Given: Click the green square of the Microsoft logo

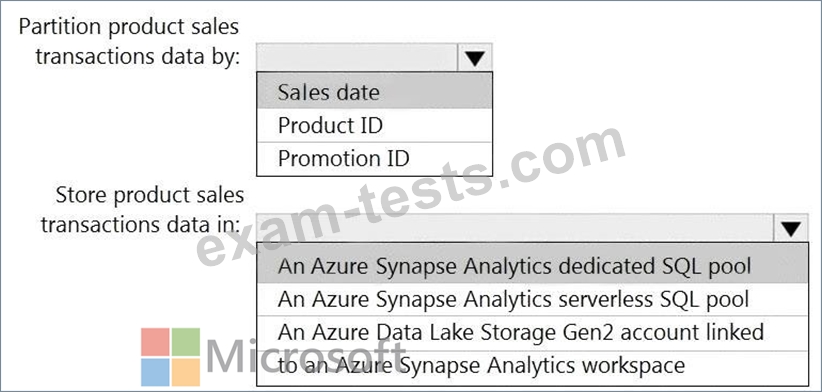Looking at the screenshot, I should [186, 342].
